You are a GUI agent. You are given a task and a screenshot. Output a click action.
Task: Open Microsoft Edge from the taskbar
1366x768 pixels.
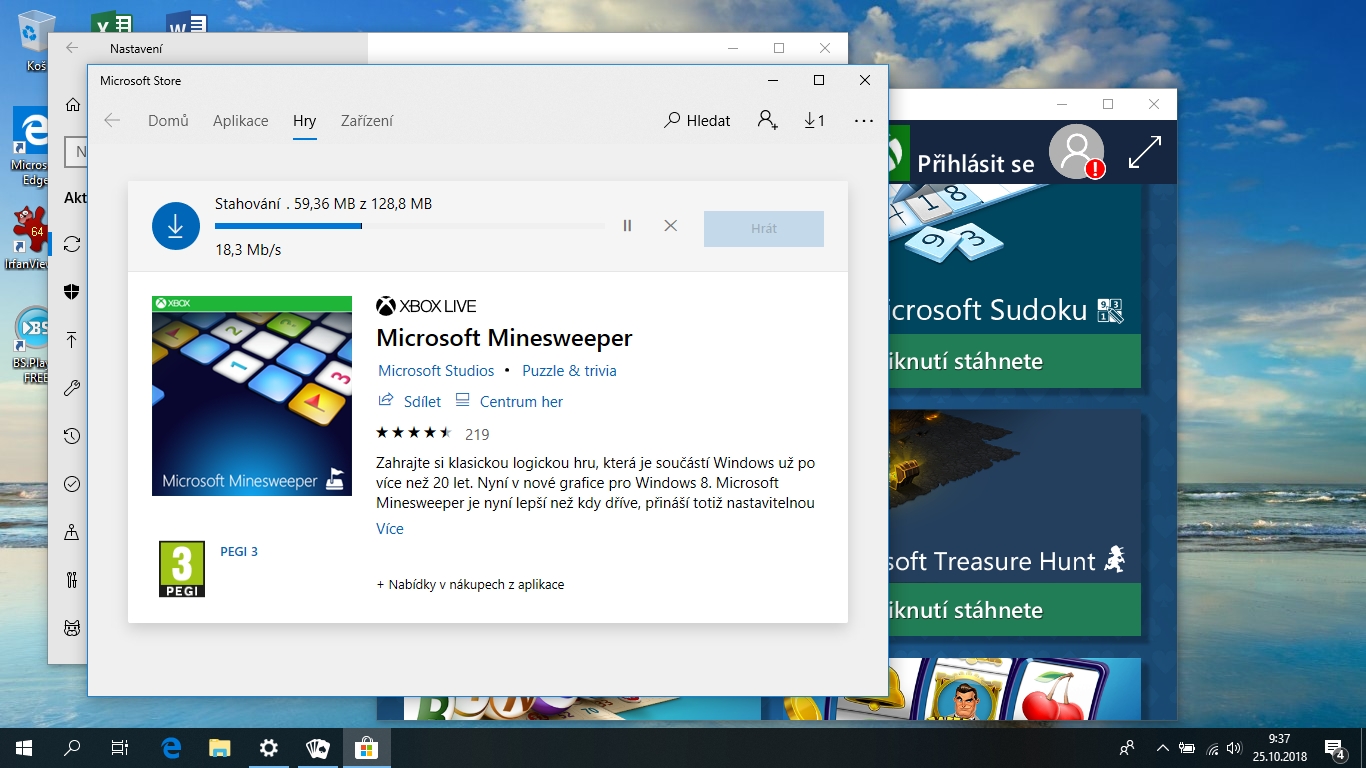171,747
